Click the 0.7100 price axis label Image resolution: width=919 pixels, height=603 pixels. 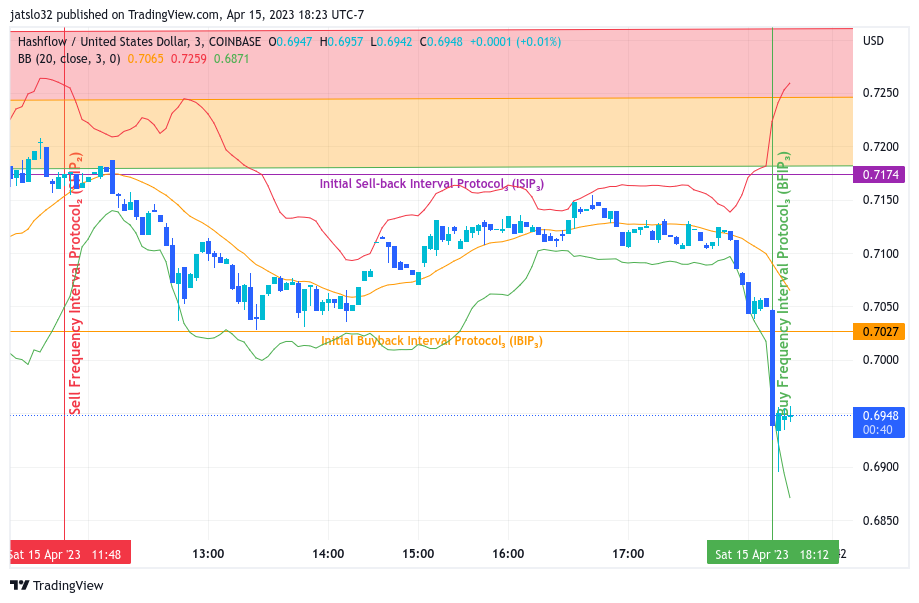(x=881, y=254)
